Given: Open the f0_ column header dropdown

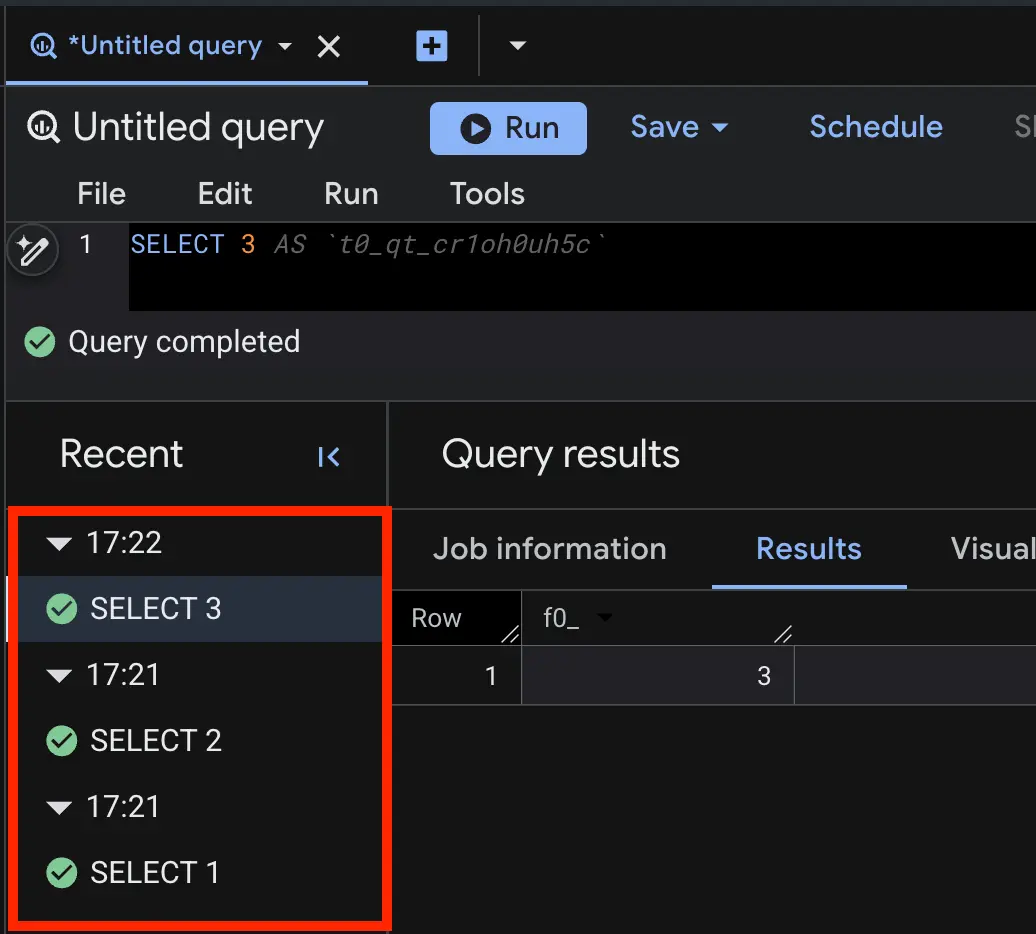Looking at the screenshot, I should point(604,618).
